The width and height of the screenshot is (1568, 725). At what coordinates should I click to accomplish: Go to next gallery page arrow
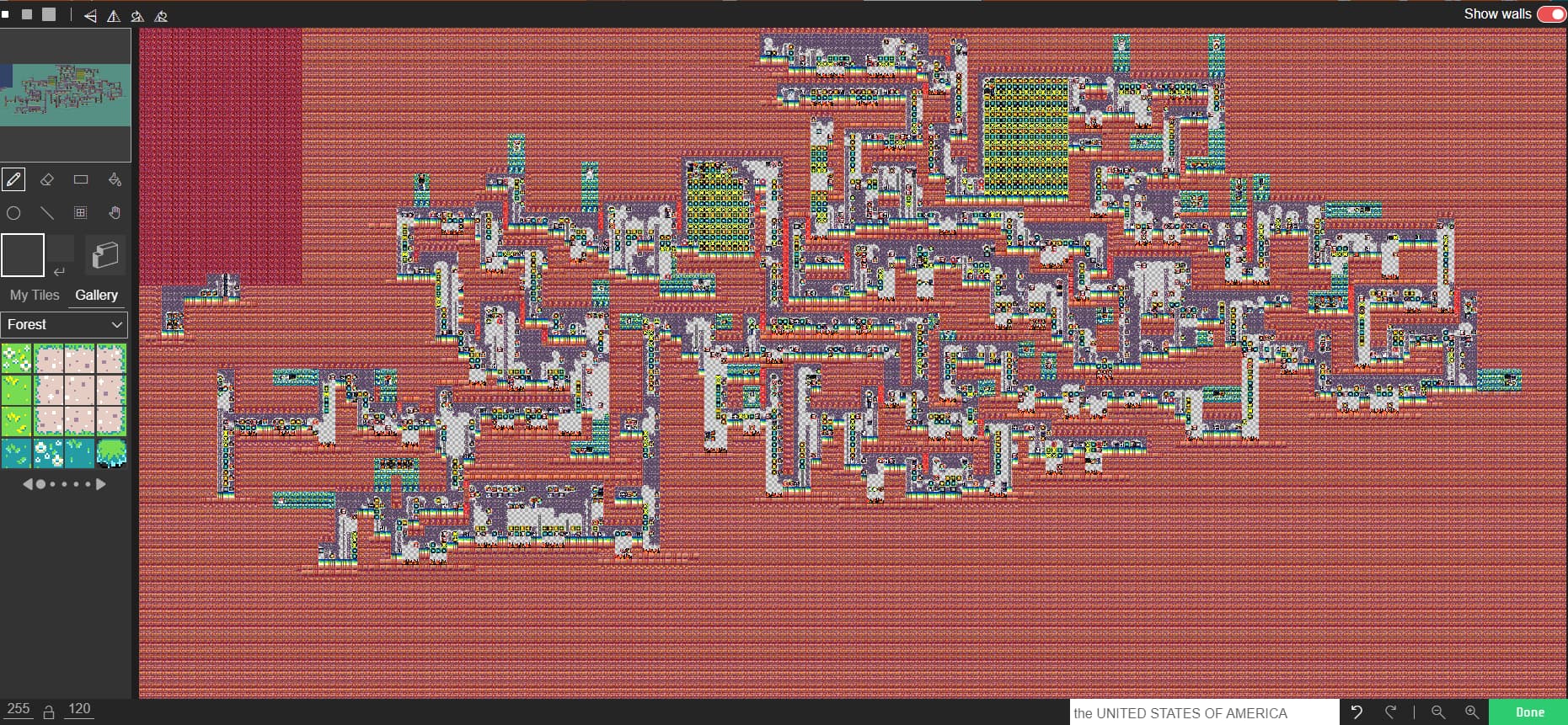pyautogui.click(x=101, y=484)
